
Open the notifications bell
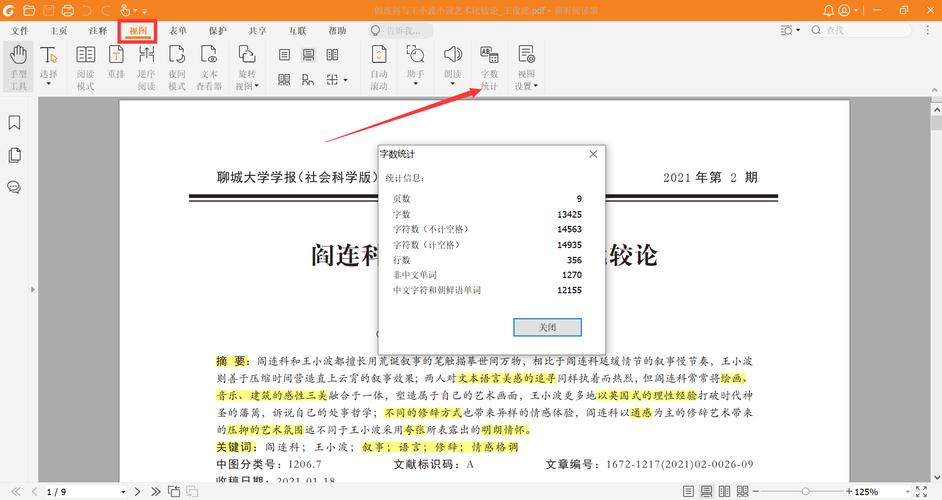point(828,10)
